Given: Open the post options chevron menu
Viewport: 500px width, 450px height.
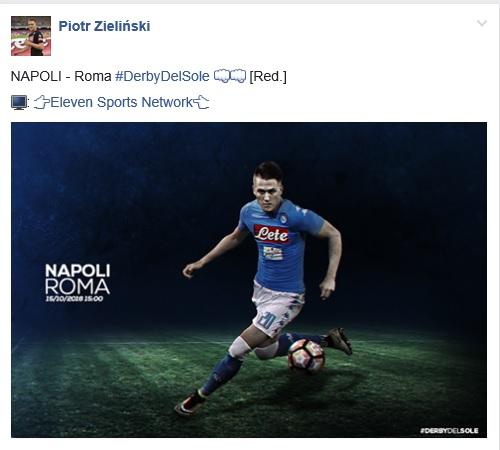Looking at the screenshot, I should click(482, 23).
